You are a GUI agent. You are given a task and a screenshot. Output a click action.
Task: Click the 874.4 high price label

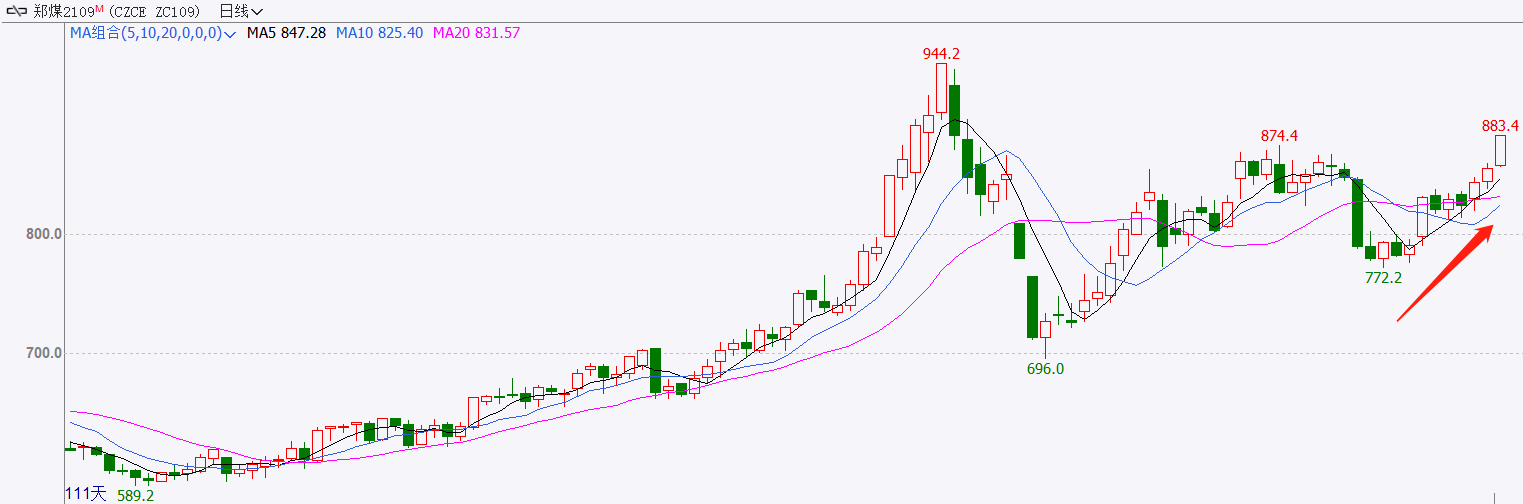point(1279,135)
